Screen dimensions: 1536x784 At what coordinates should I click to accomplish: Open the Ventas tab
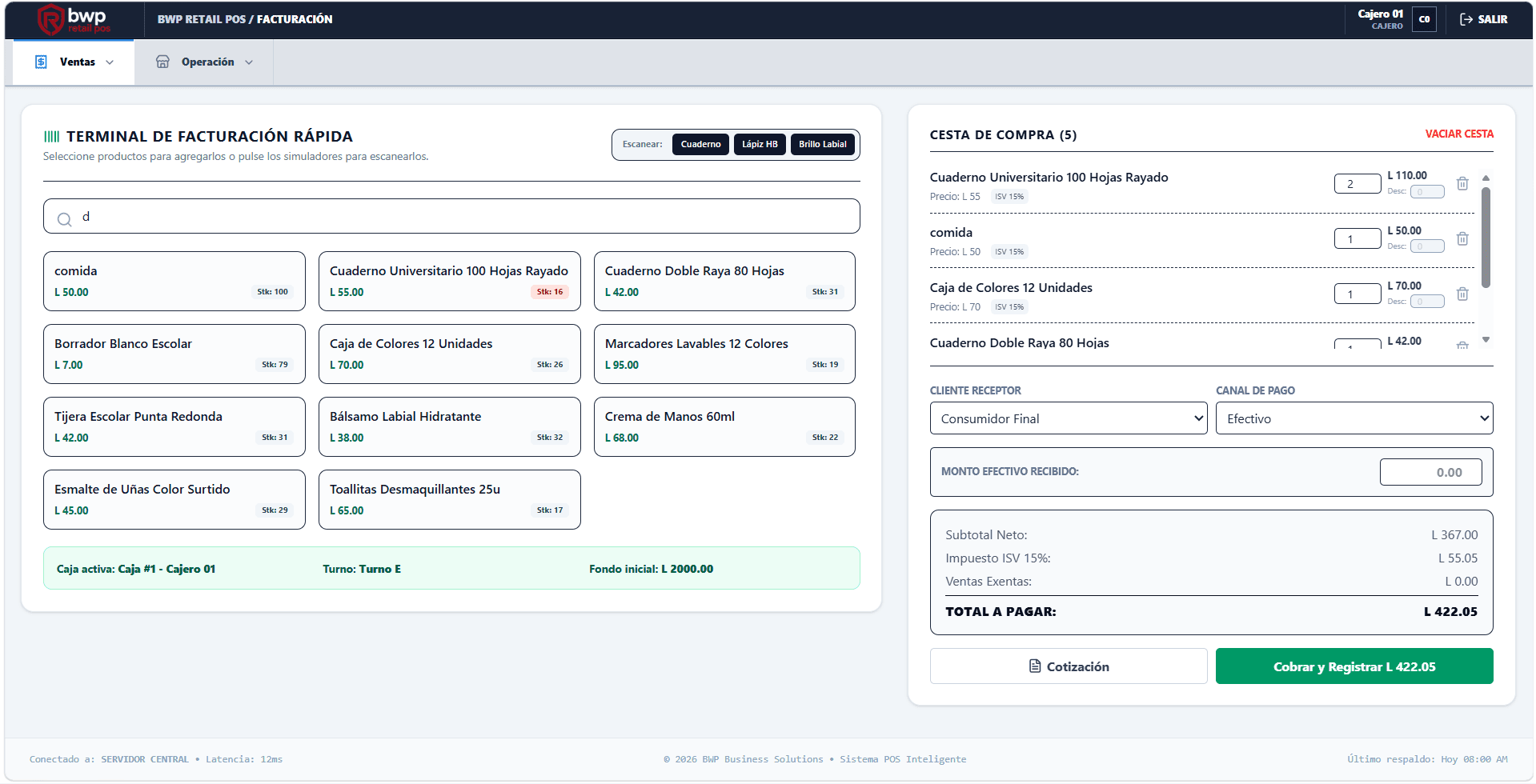[x=74, y=62]
